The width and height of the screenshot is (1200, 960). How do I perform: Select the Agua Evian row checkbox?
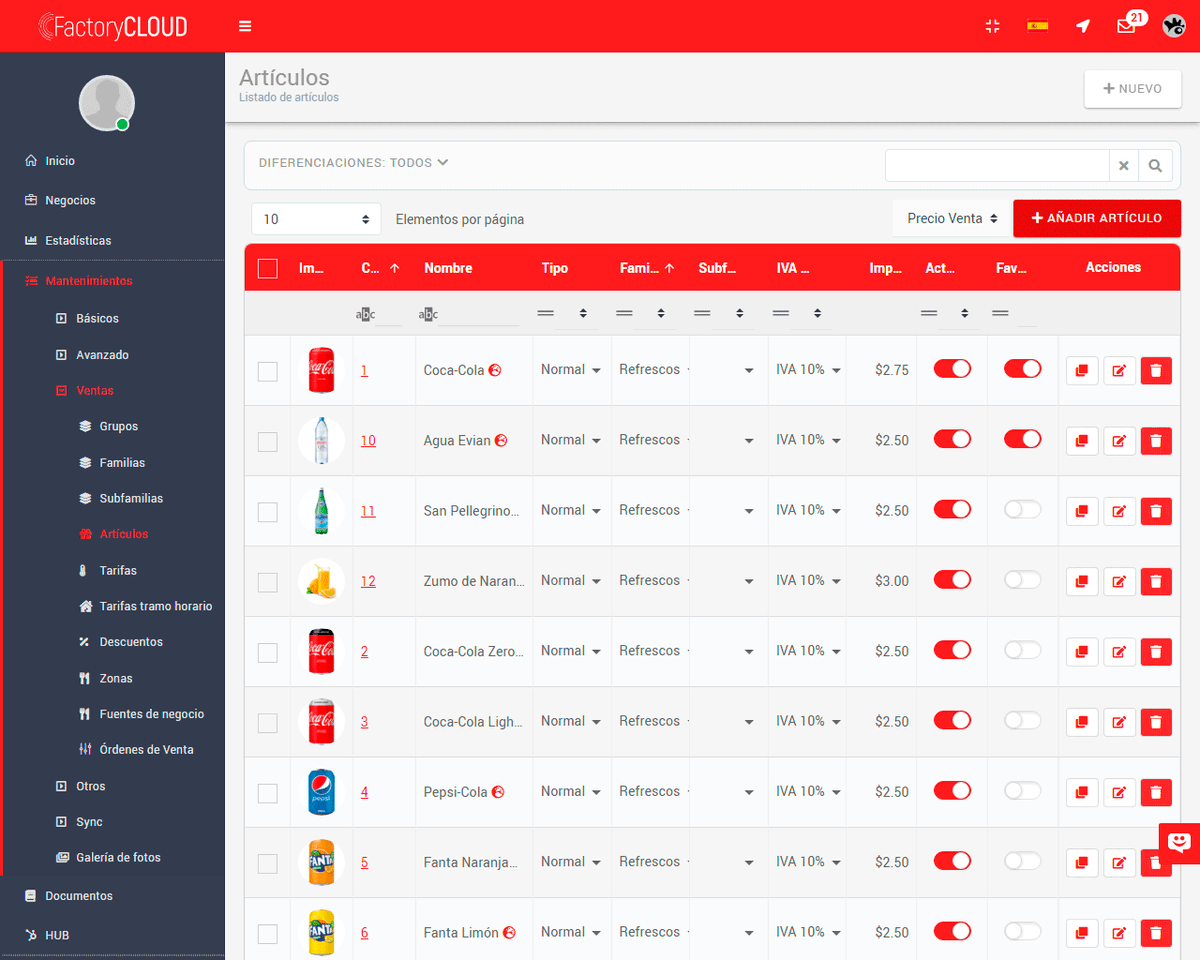(x=267, y=441)
